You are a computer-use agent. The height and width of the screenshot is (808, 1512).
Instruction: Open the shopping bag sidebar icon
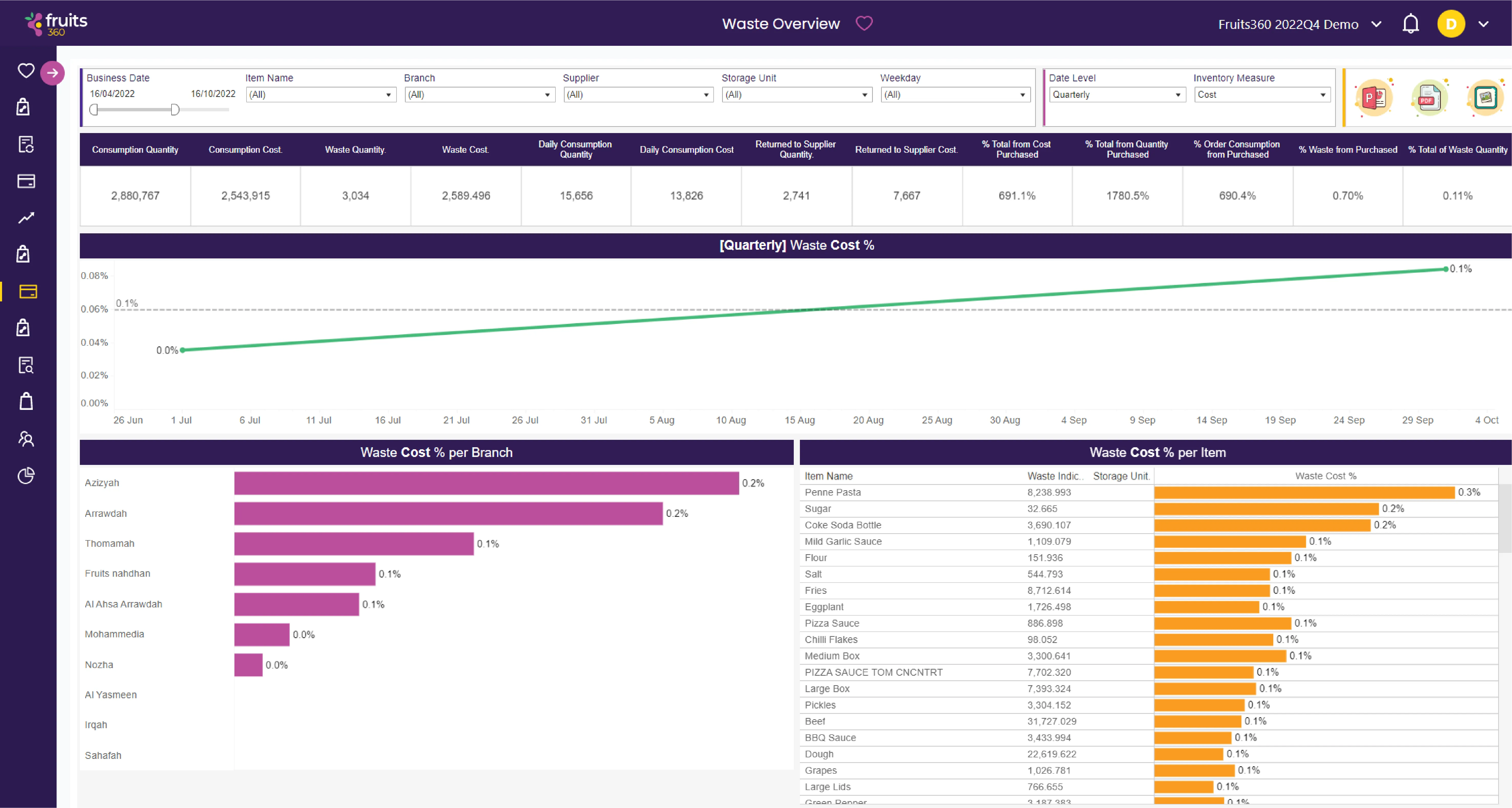point(26,402)
